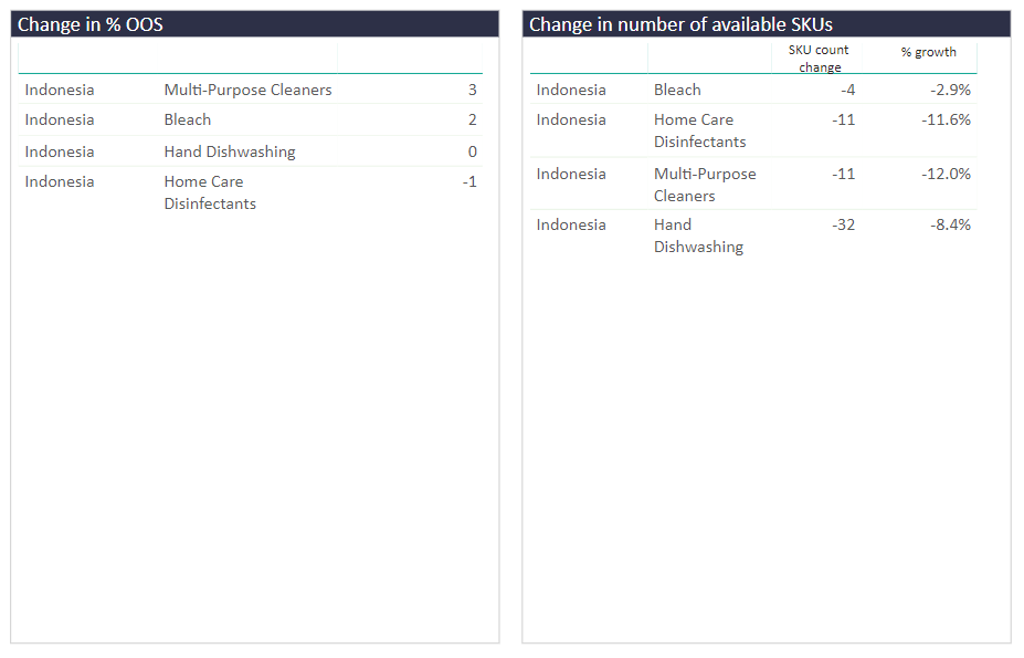Click the 'Change in % OOS' panel title
1024x658 pixels.
[x=90, y=25]
